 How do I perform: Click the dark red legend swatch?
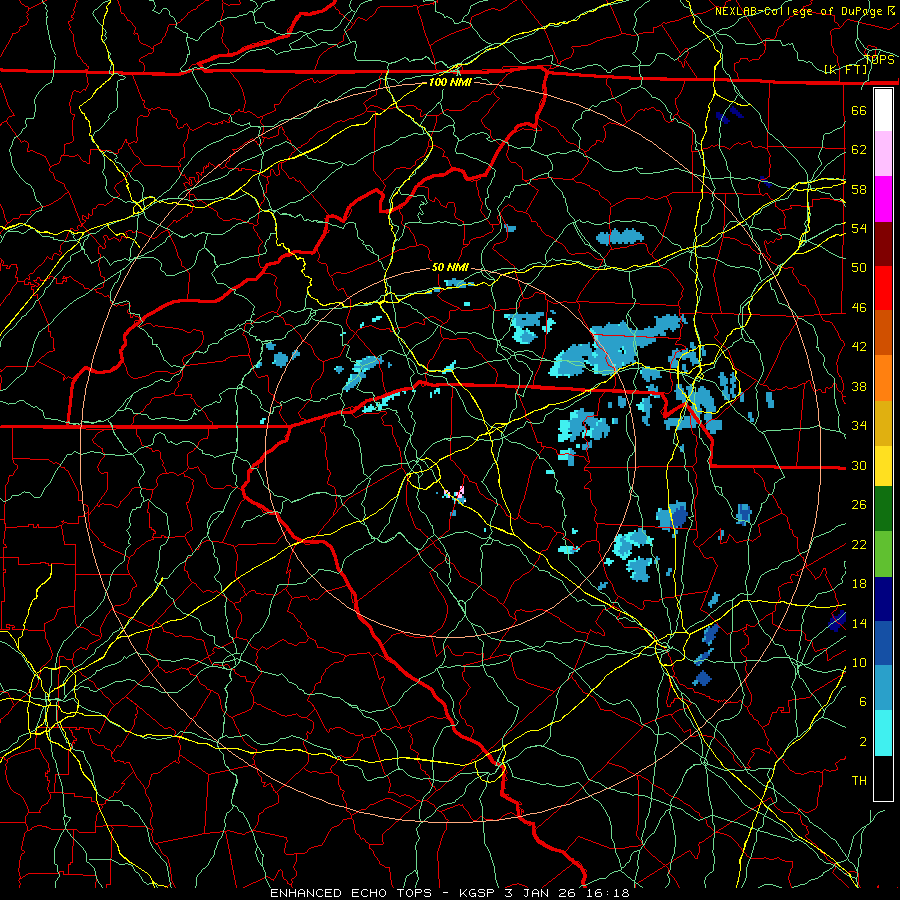[x=883, y=244]
